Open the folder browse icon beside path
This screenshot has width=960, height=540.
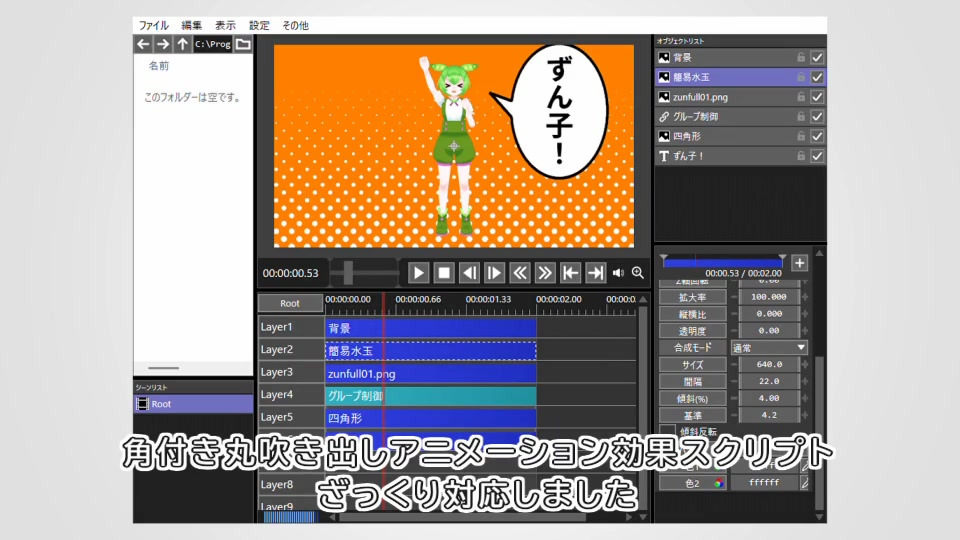tap(243, 44)
